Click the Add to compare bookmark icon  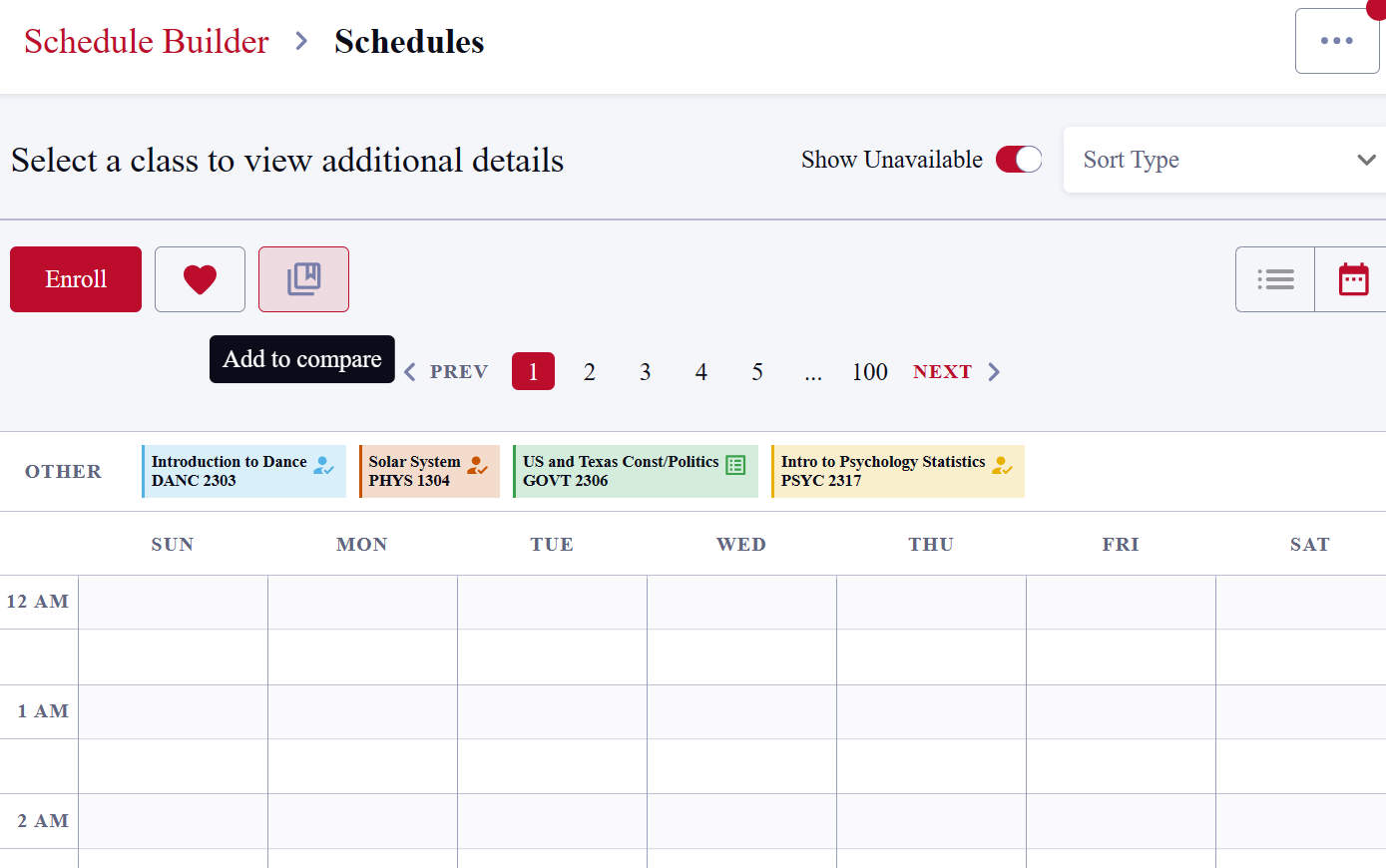[x=303, y=279]
